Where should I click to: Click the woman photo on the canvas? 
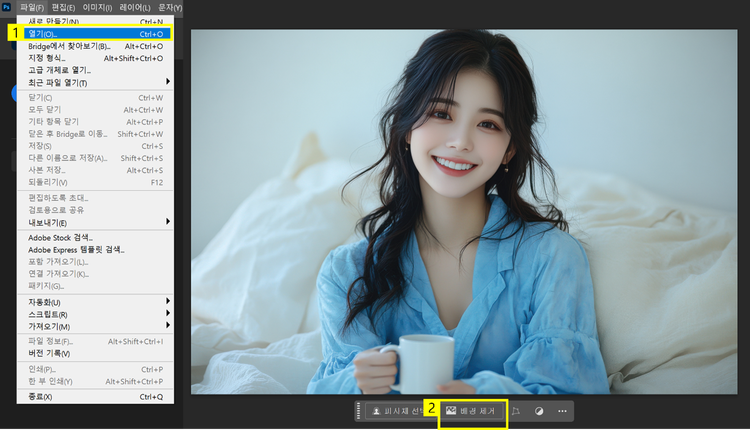pyautogui.click(x=464, y=212)
